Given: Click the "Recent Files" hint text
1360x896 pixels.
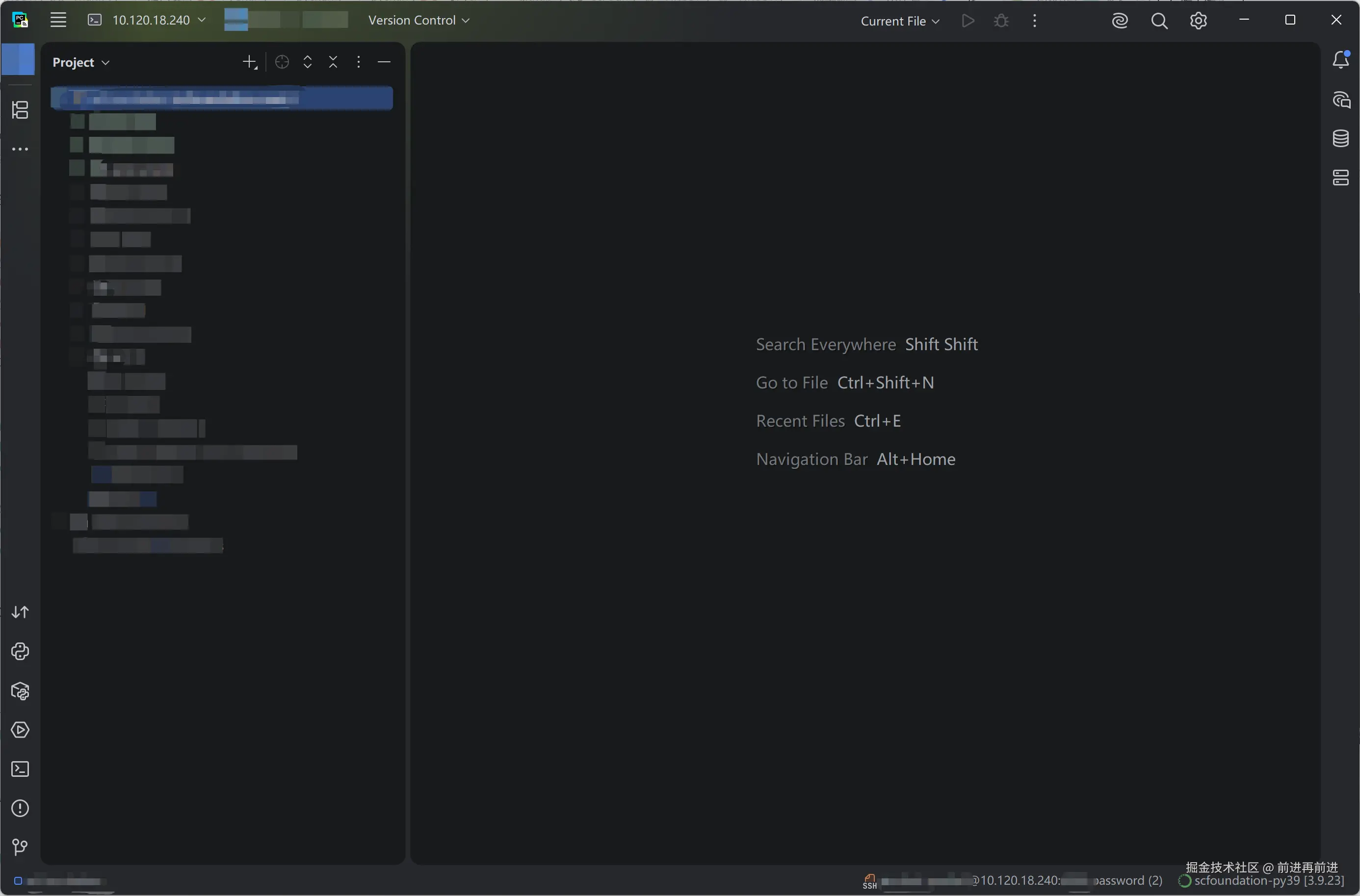Looking at the screenshot, I should click(x=800, y=421).
